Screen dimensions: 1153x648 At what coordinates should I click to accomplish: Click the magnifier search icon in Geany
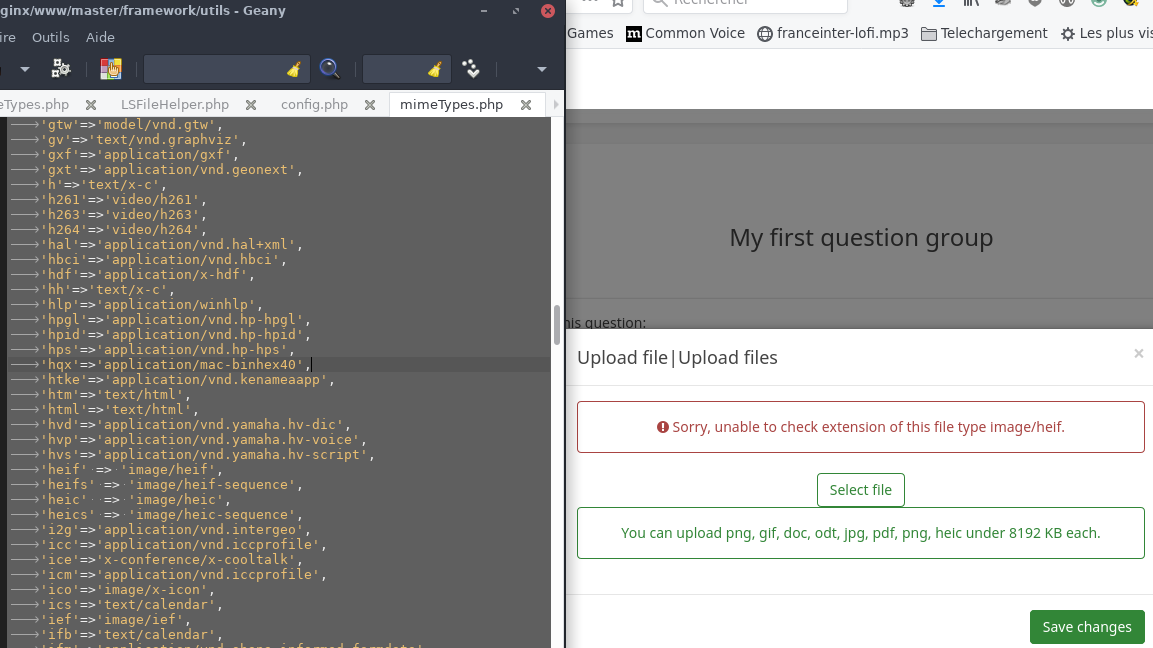[329, 68]
